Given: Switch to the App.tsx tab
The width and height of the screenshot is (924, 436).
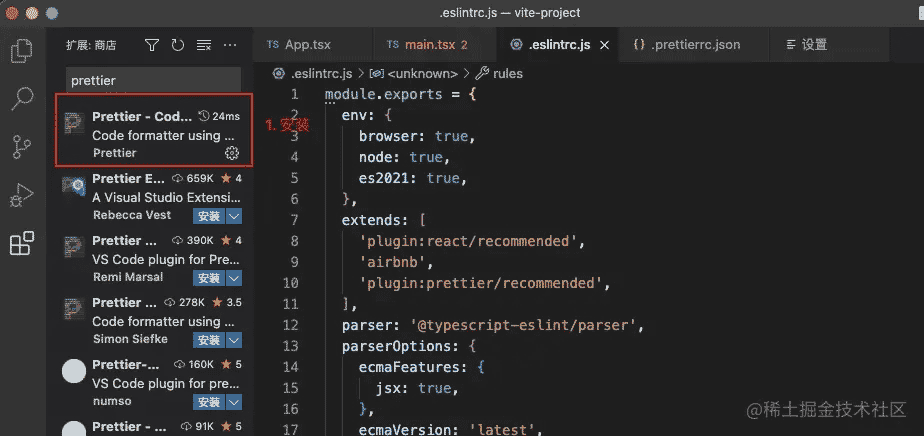Looking at the screenshot, I should click(x=298, y=45).
